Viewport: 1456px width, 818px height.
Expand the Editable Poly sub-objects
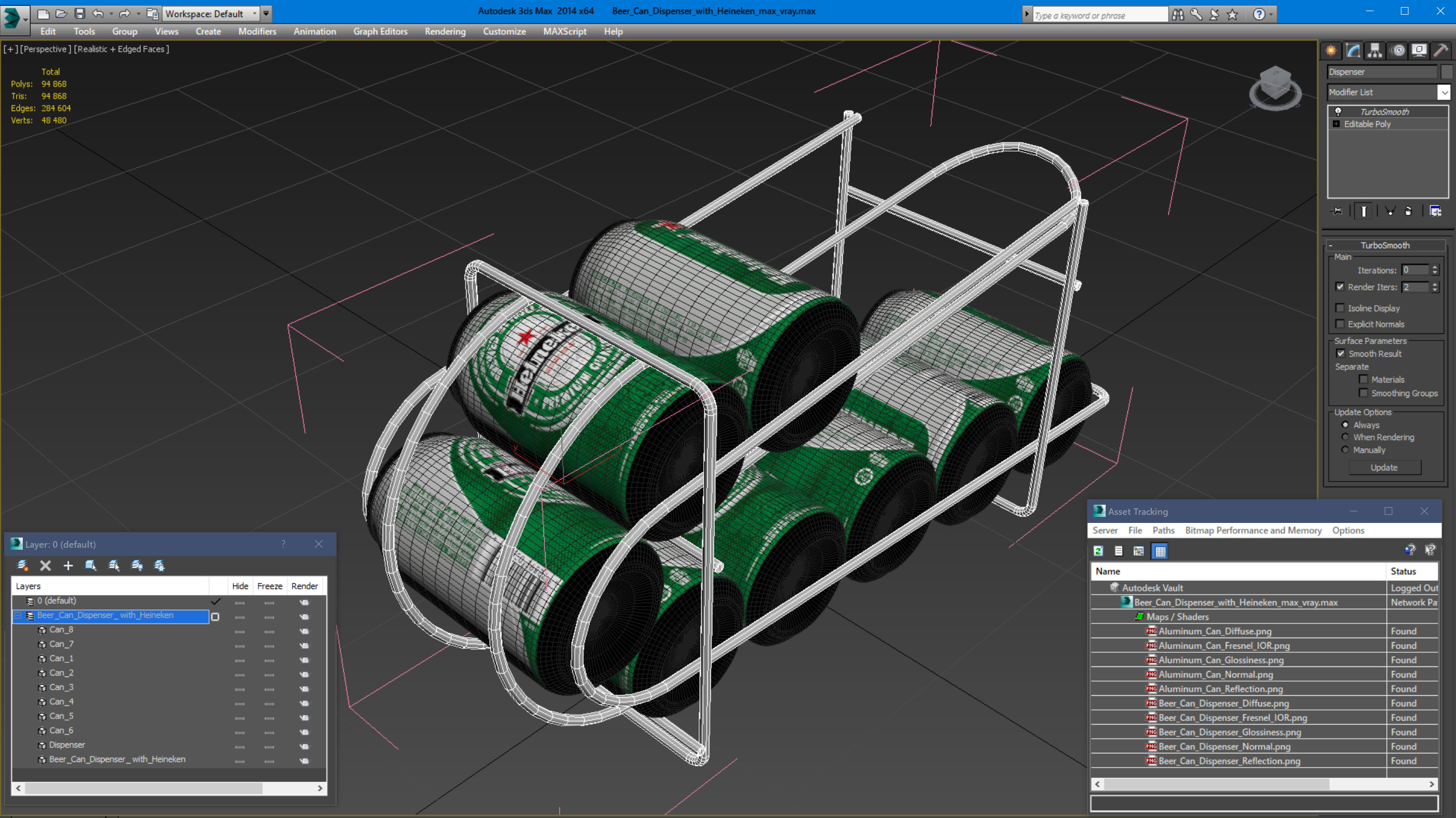click(x=1336, y=124)
